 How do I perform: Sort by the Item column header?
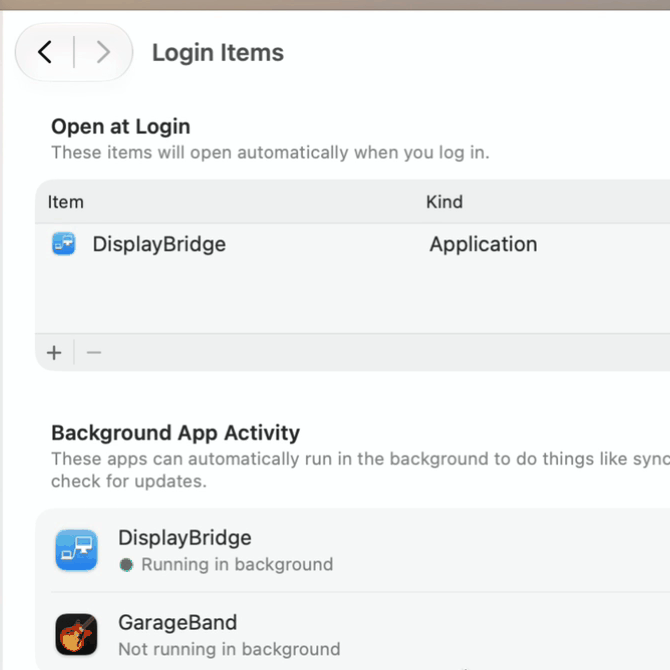pyautogui.click(x=65, y=202)
